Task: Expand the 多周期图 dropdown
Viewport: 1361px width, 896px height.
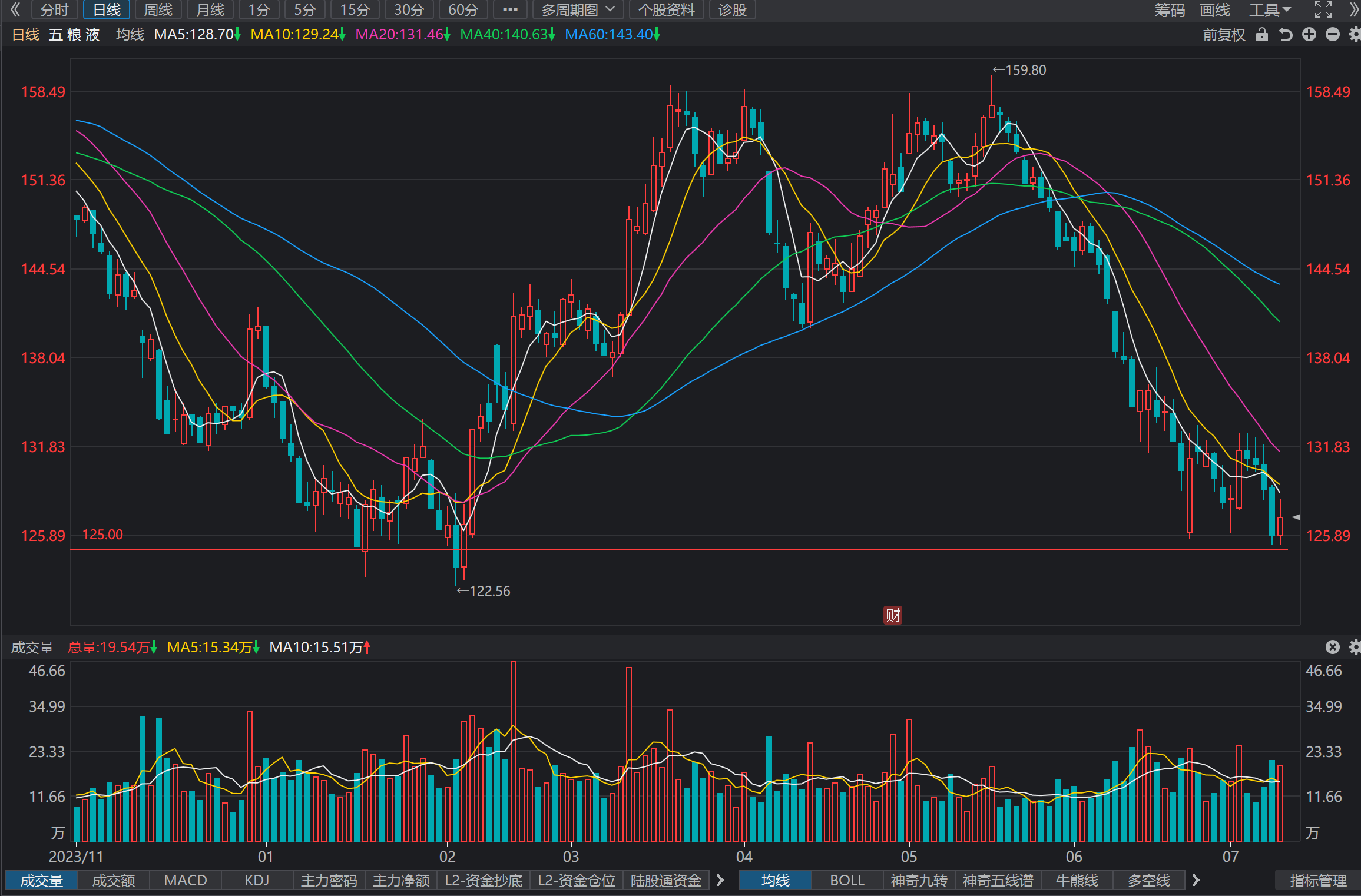Action: pos(578,9)
